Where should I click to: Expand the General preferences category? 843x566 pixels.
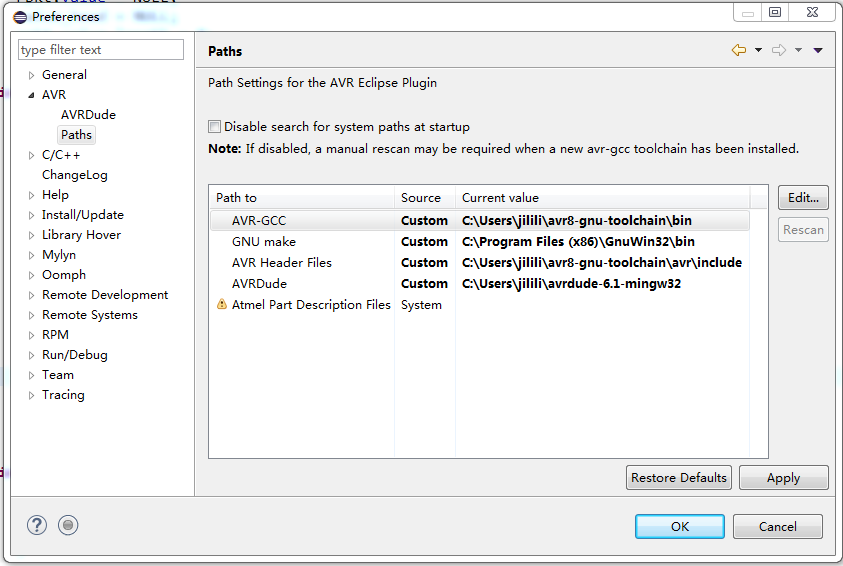coord(32,75)
